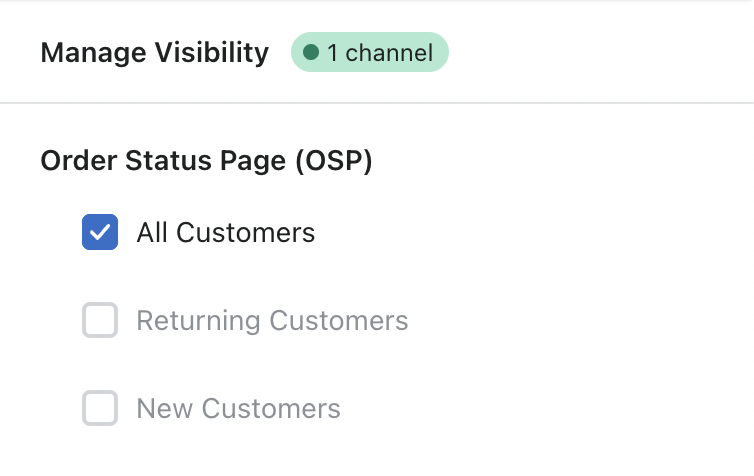Click the Returning Customers label text
Image resolution: width=754 pixels, height=476 pixels.
(272, 321)
